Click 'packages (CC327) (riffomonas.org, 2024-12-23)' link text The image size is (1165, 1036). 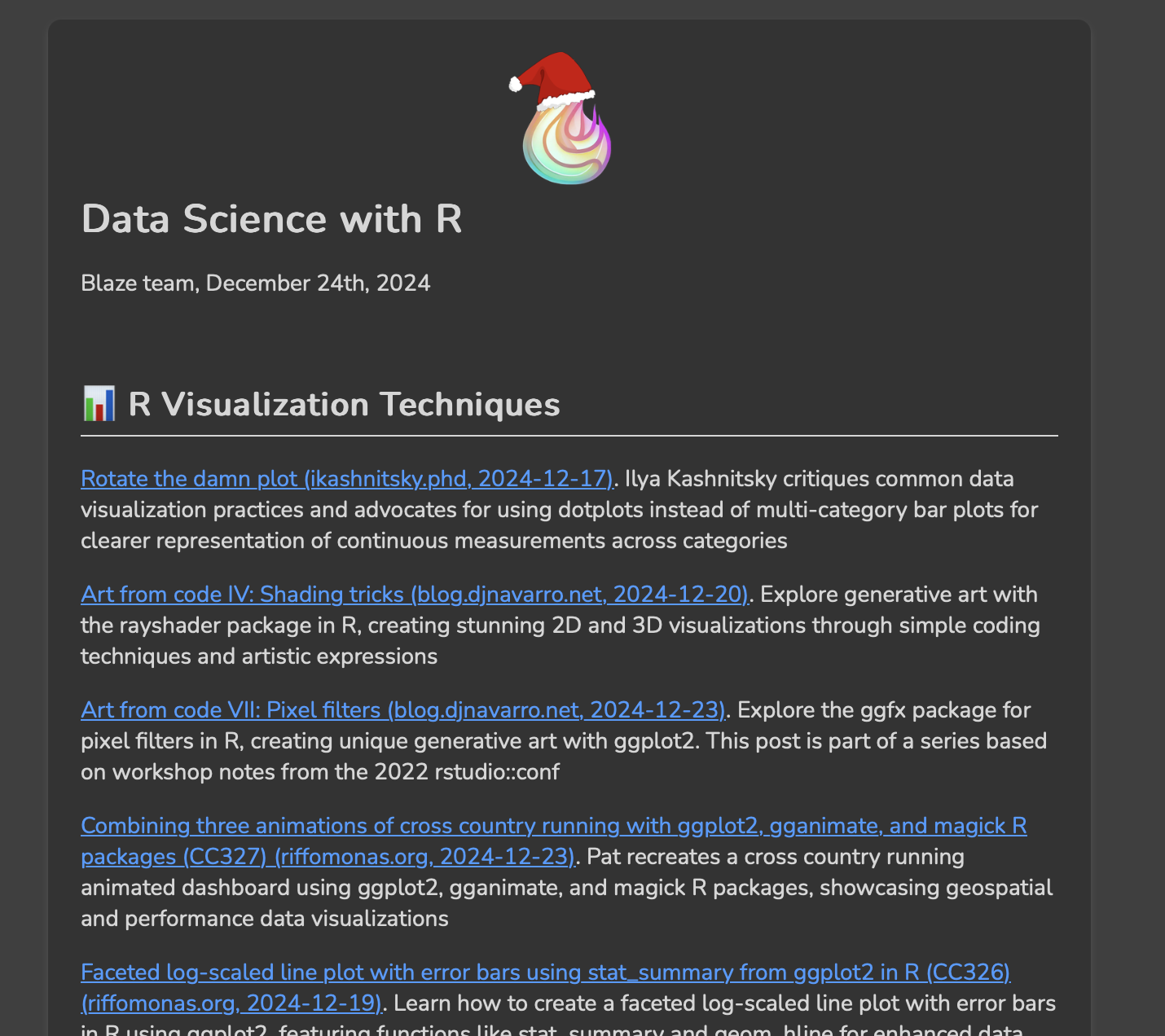tap(328, 857)
